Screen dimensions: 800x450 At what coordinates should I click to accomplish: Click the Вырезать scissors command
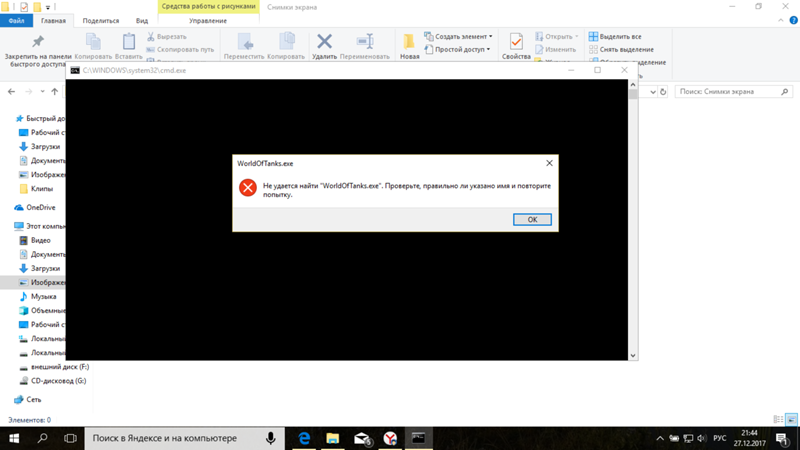(x=166, y=37)
